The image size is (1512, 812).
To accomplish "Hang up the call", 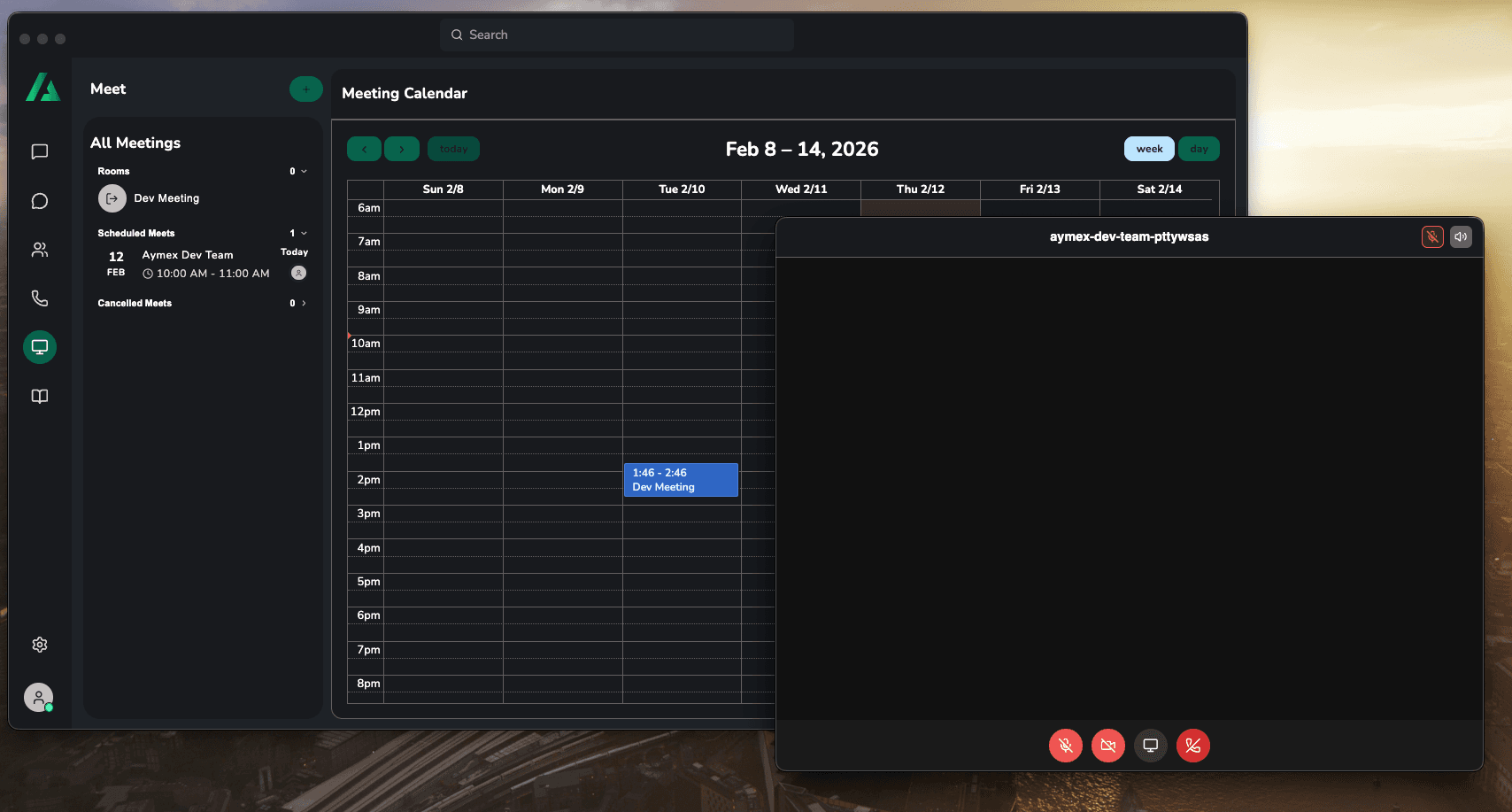I will pyautogui.click(x=1193, y=746).
